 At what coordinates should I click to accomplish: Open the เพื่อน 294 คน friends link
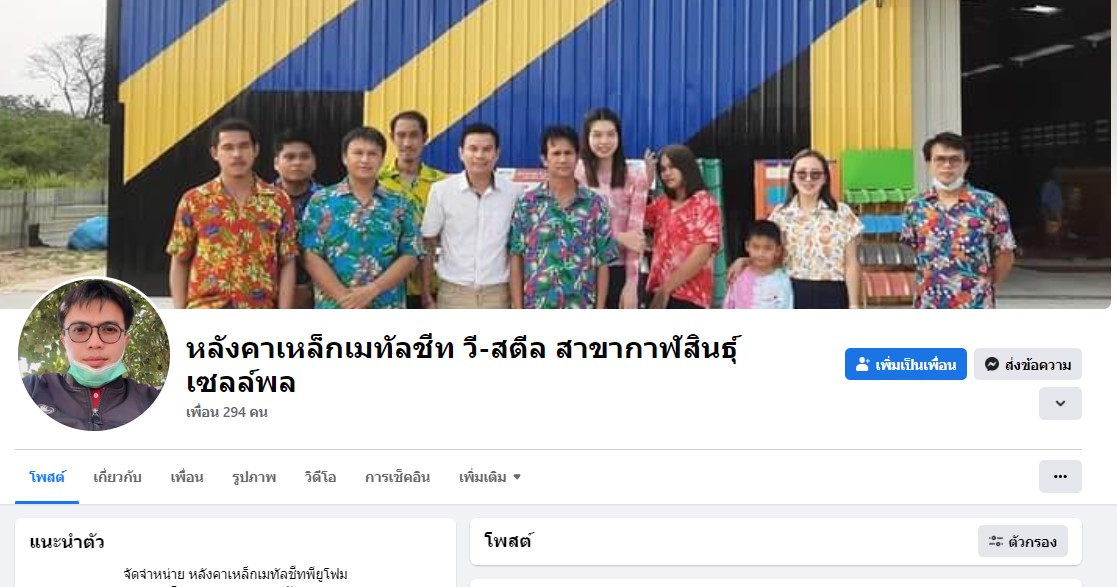[x=227, y=412]
